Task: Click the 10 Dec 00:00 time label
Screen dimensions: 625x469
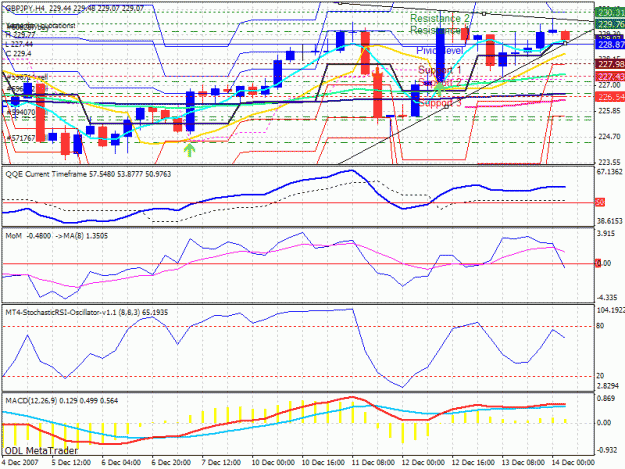Action: click(x=273, y=463)
